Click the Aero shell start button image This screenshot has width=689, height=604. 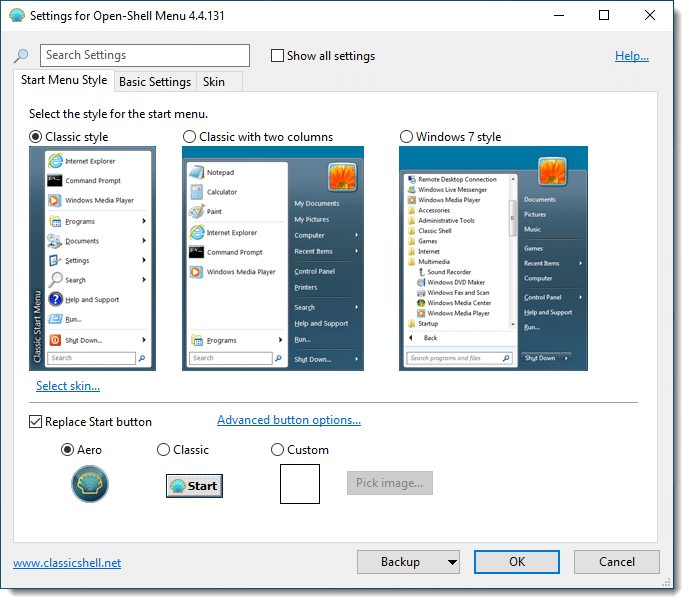(x=90, y=484)
